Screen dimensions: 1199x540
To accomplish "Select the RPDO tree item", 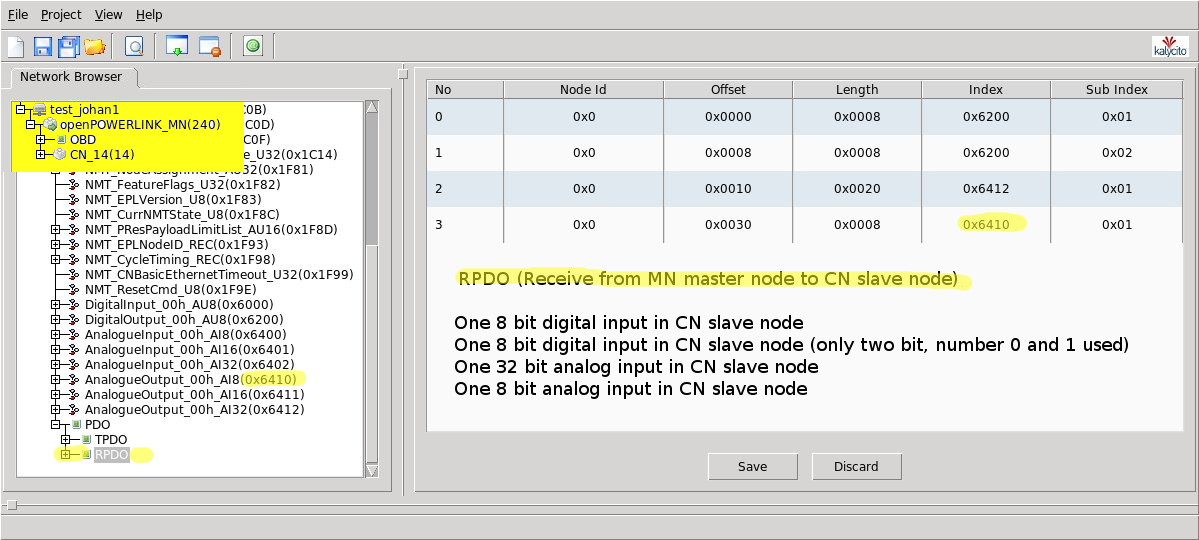I will click(112, 455).
